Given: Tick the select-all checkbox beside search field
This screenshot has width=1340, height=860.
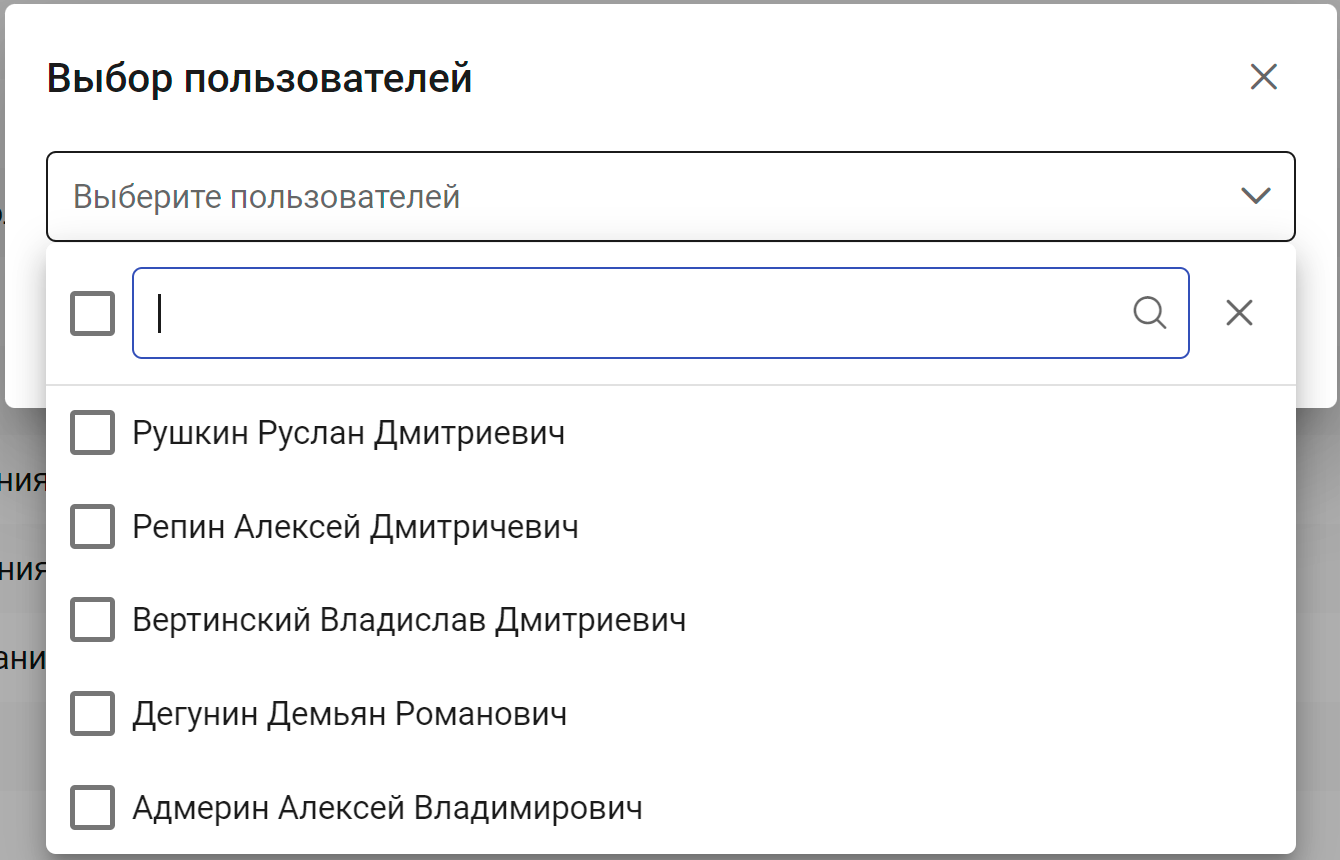Looking at the screenshot, I should [x=92, y=313].
